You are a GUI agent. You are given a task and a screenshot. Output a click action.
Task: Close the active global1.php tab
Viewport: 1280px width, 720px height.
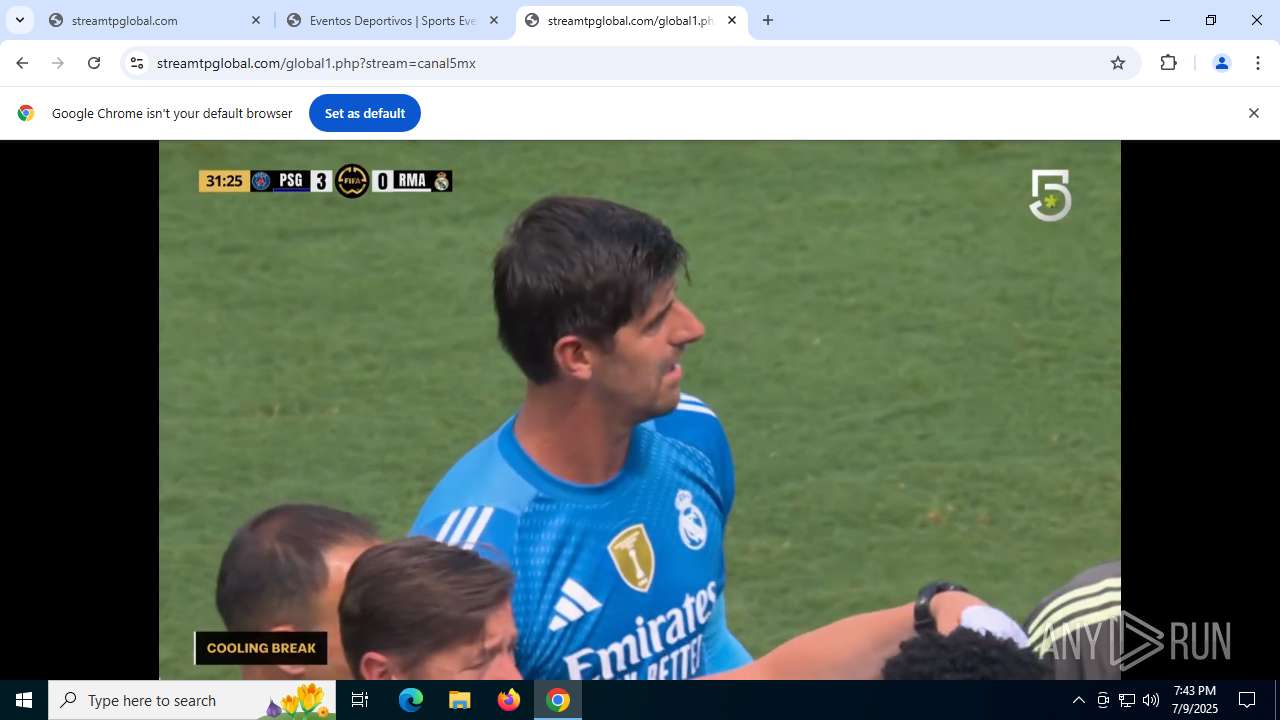pyautogui.click(x=732, y=20)
